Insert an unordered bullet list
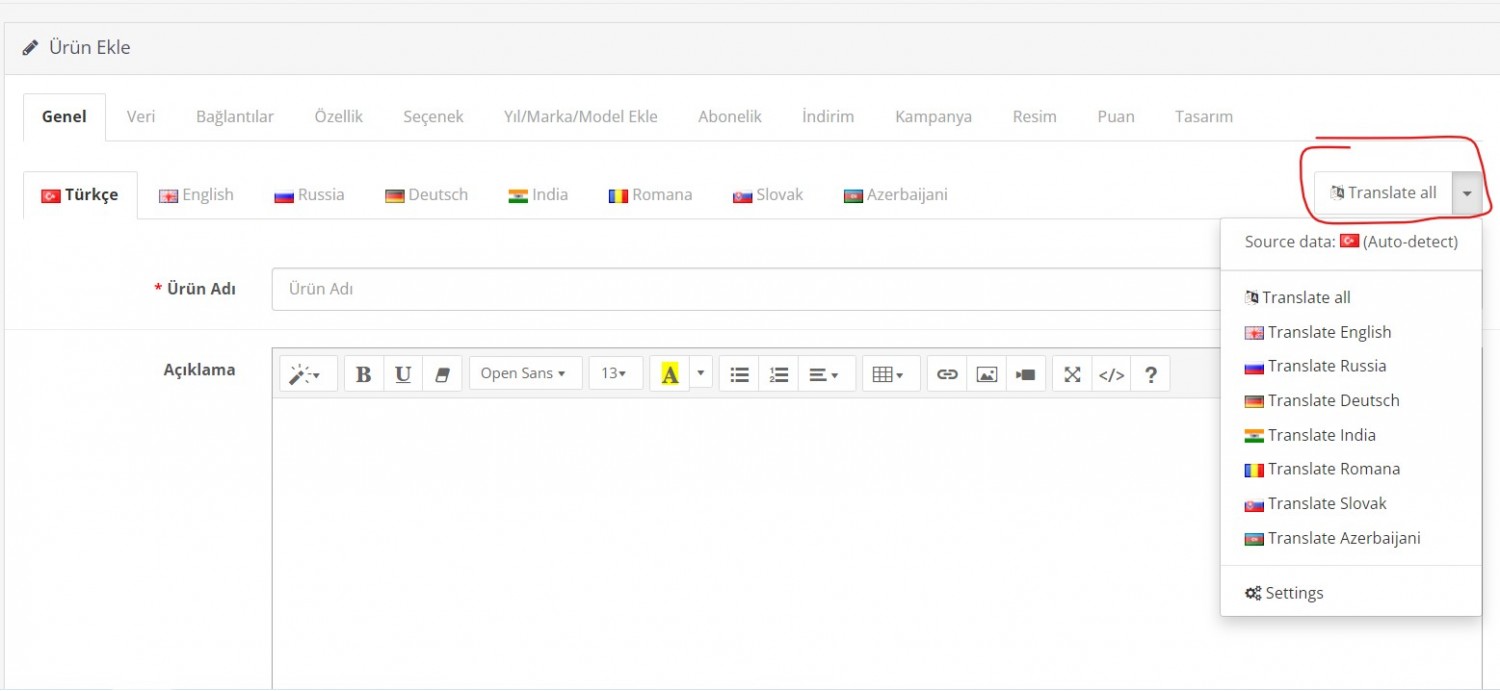Image resolution: width=1500 pixels, height=691 pixels. pyautogui.click(x=739, y=374)
